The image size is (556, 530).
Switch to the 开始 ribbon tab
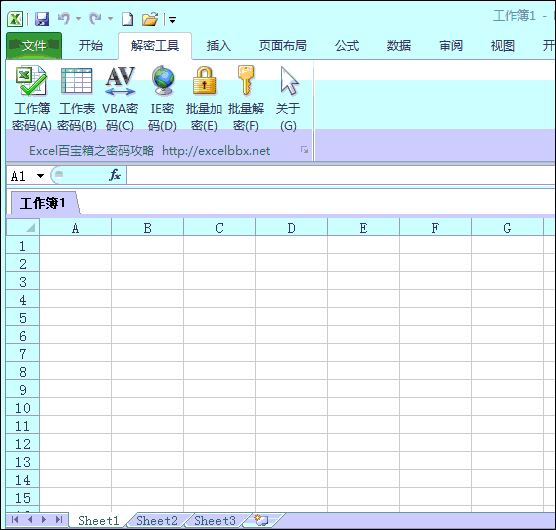(91, 45)
